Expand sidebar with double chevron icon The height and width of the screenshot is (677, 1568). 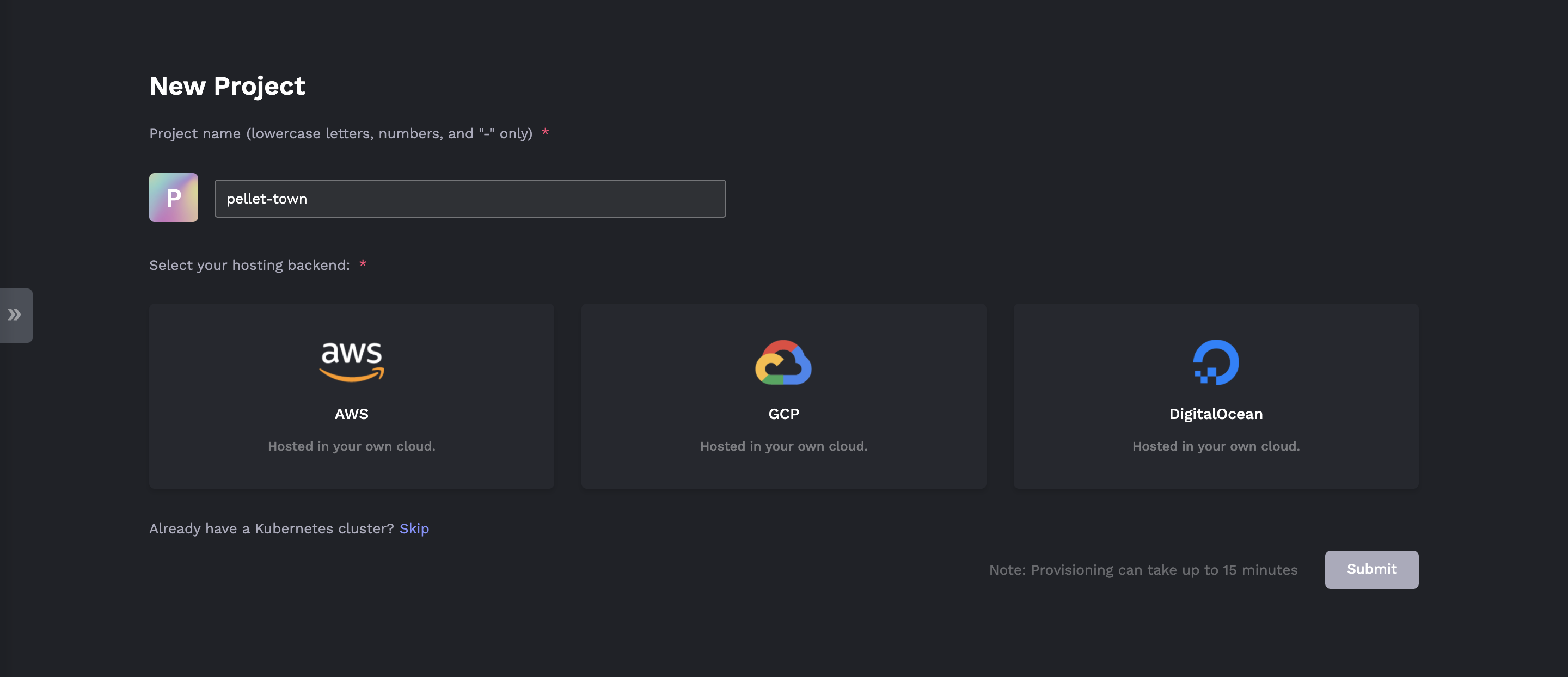point(15,315)
